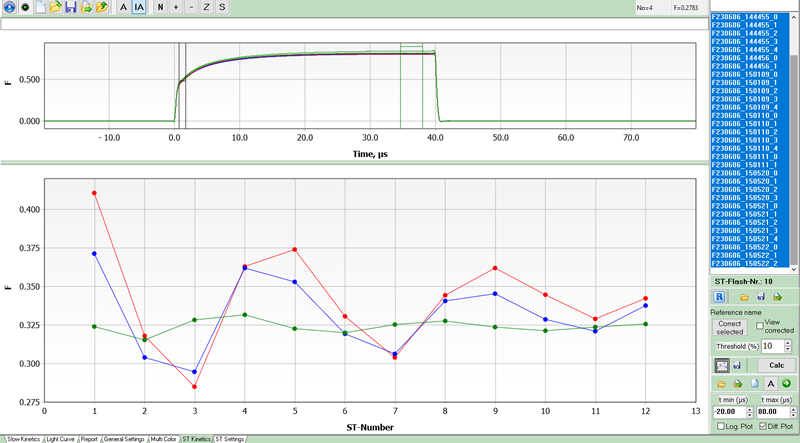Image resolution: width=800 pixels, height=443 pixels.
Task: Click the blue 'R' icon below ST-Flash-Nr
Action: pyautogui.click(x=719, y=297)
